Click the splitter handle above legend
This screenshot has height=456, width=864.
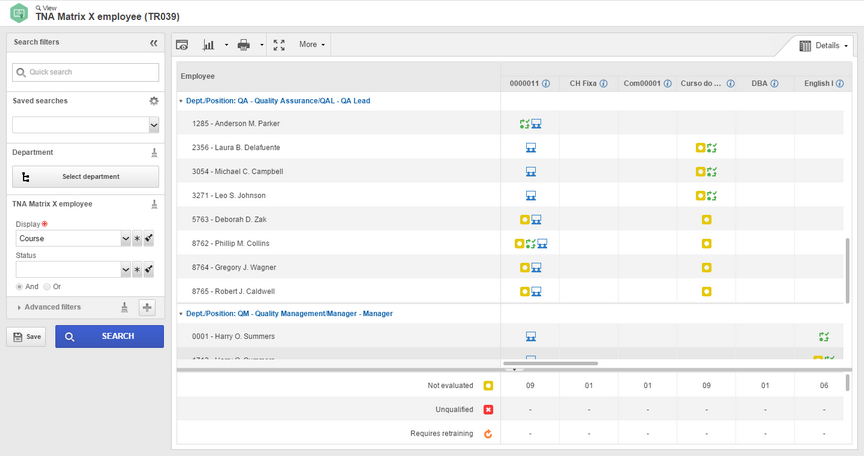coord(514,370)
